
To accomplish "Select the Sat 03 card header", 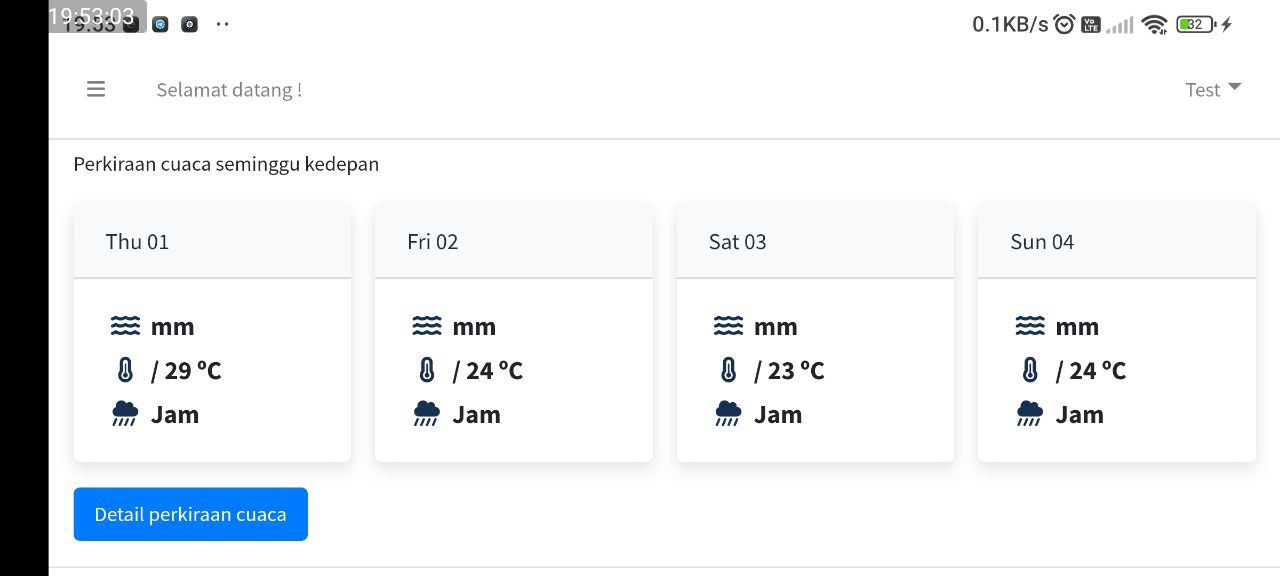I will [815, 242].
